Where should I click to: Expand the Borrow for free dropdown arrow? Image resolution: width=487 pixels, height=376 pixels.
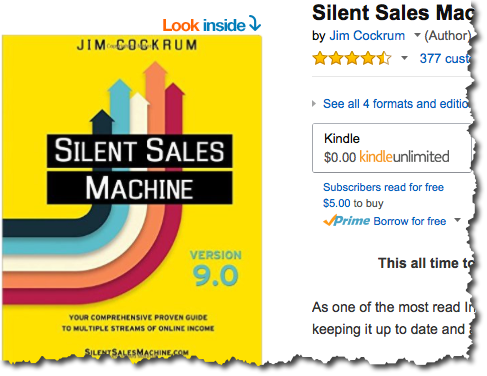tap(458, 220)
